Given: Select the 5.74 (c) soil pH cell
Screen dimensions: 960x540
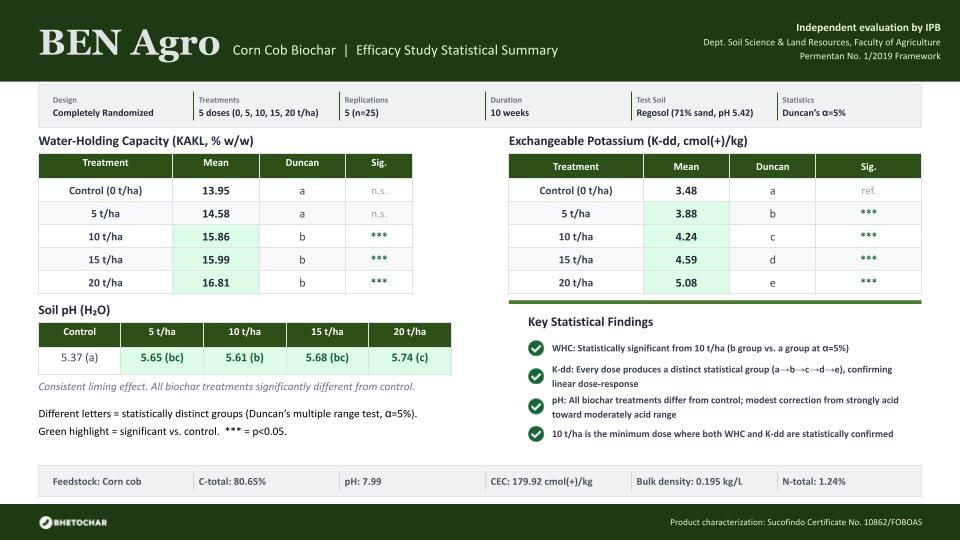Looking at the screenshot, I should (410, 357).
